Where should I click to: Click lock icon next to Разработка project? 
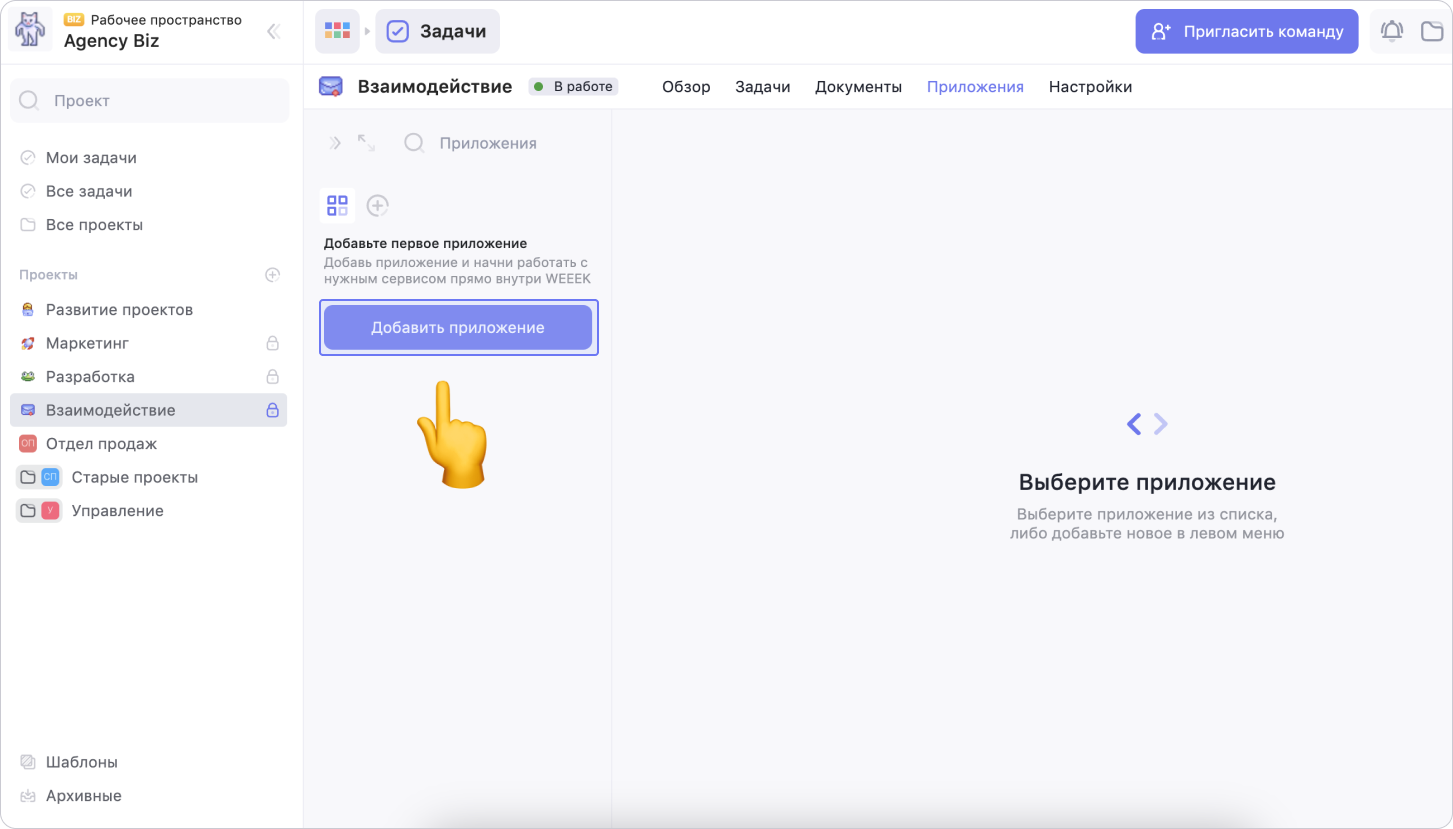(272, 377)
